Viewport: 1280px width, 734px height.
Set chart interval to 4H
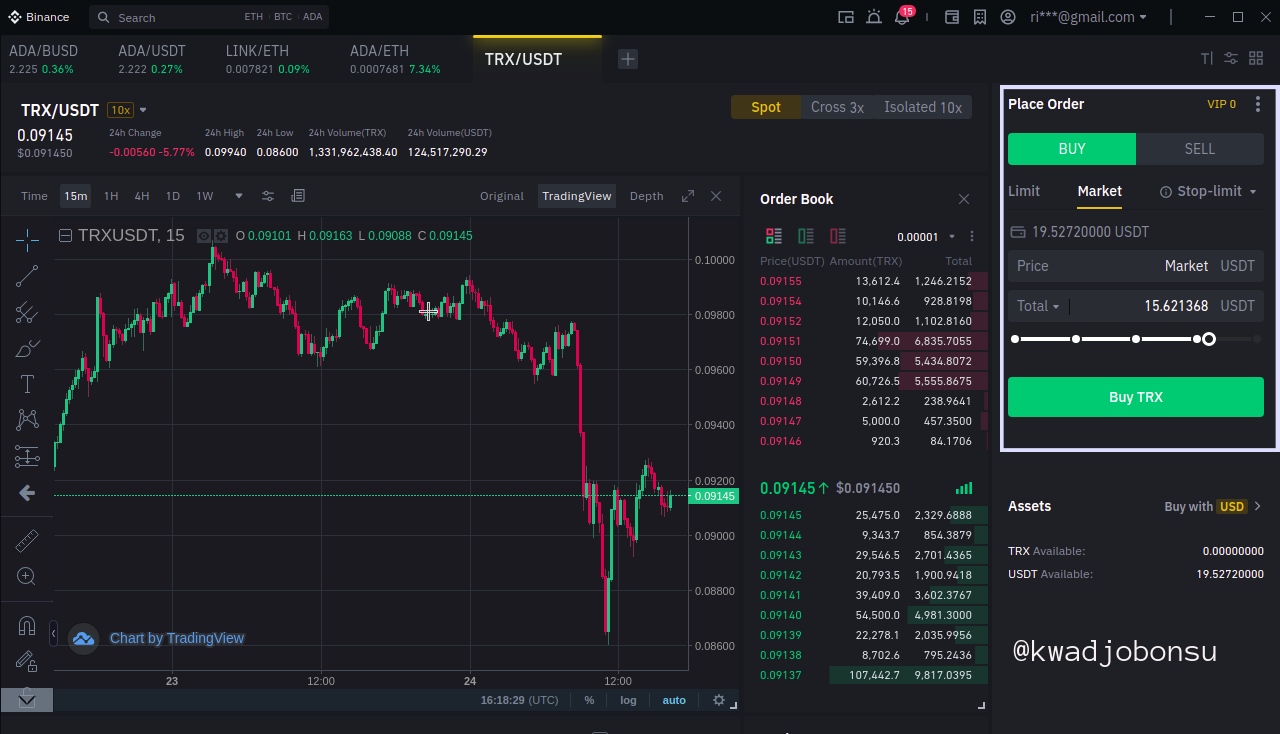(142, 196)
